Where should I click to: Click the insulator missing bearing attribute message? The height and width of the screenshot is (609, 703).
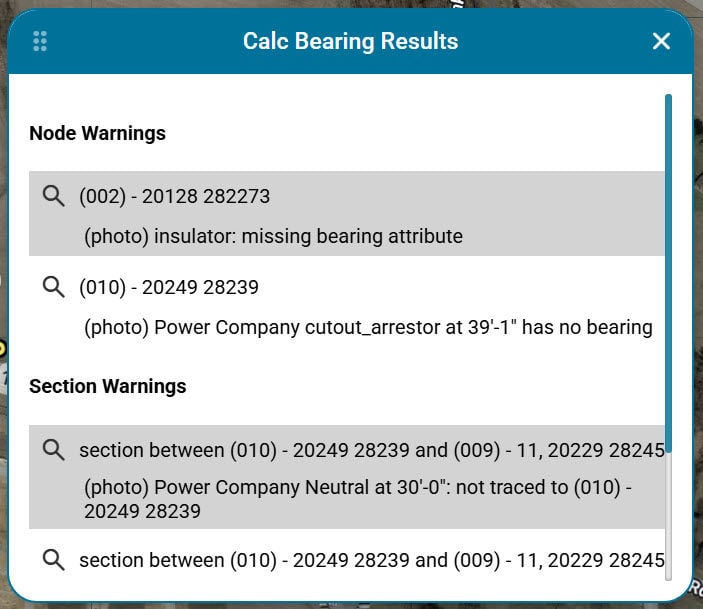tap(273, 236)
